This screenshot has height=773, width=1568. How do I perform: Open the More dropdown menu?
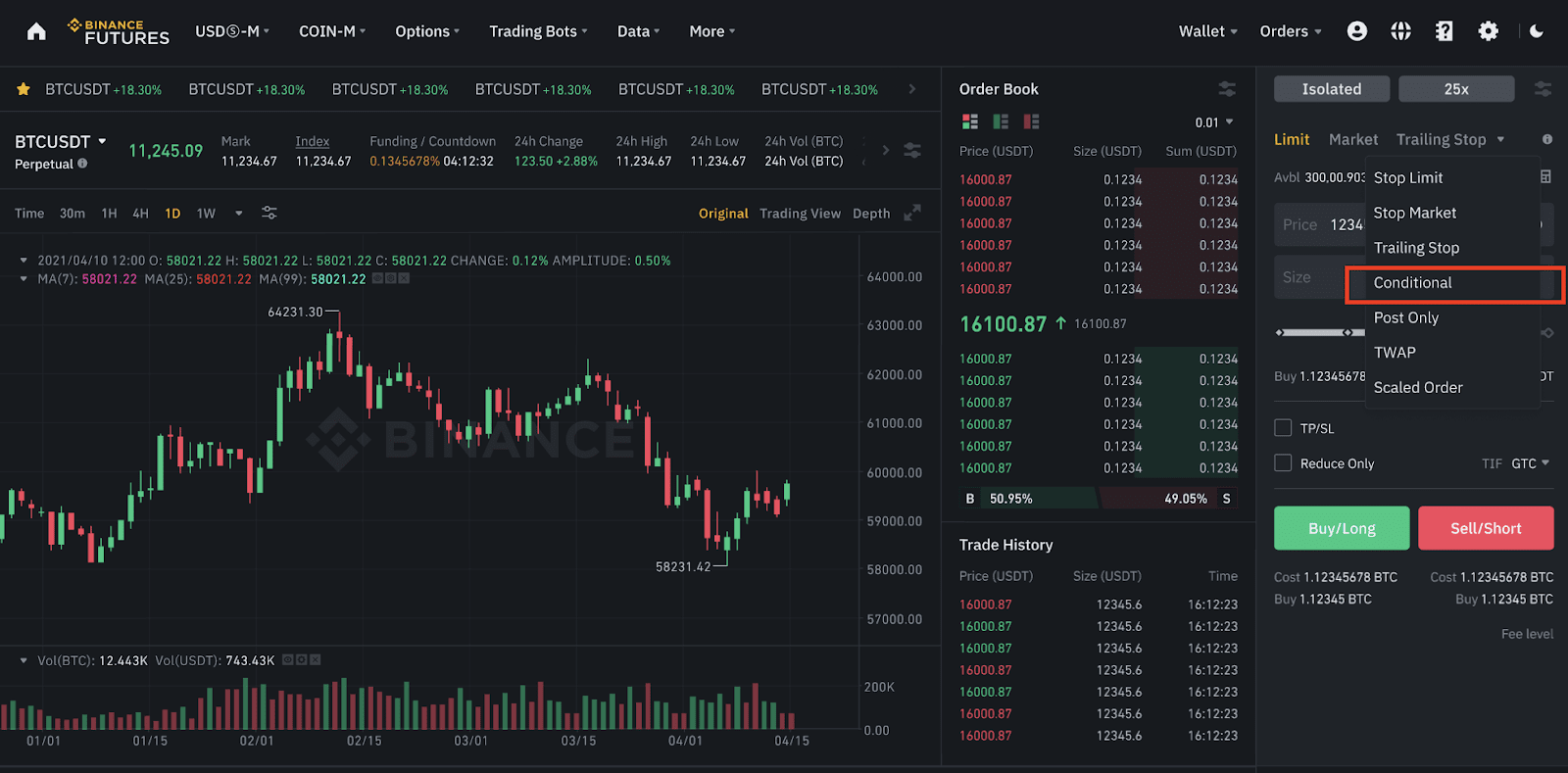pos(712,31)
